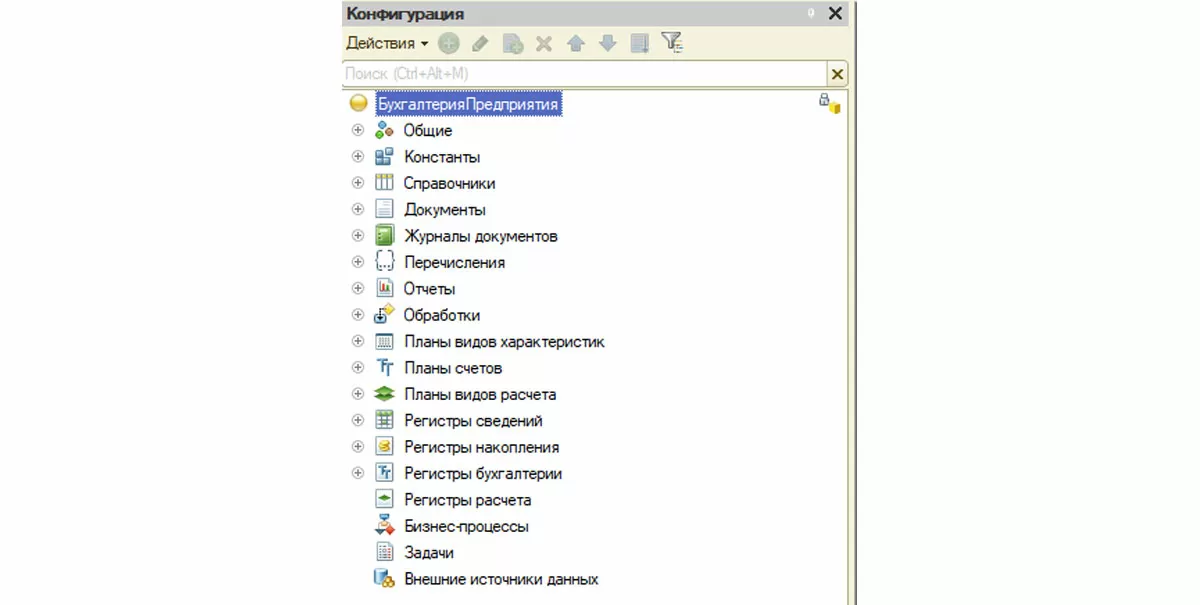Select the Перечисления label
1200x605 pixels.
click(454, 262)
